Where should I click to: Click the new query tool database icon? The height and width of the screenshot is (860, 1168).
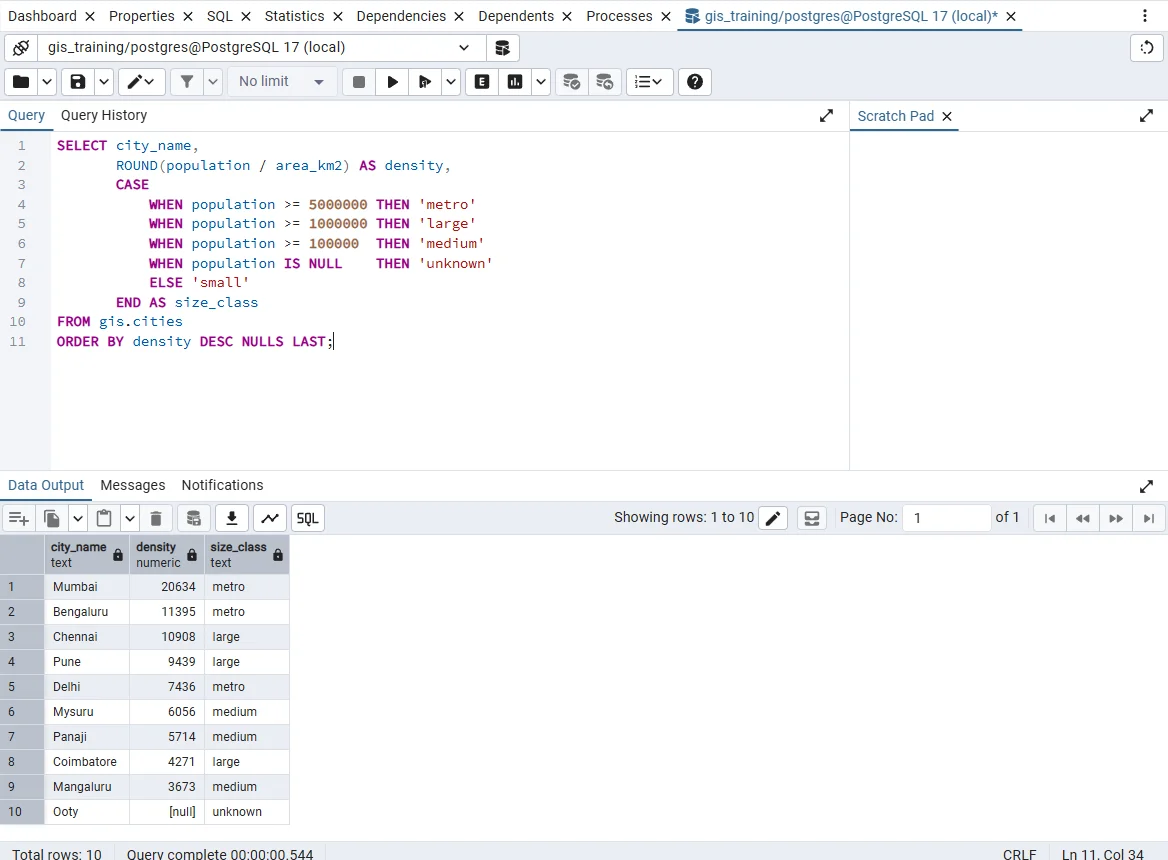tap(503, 48)
